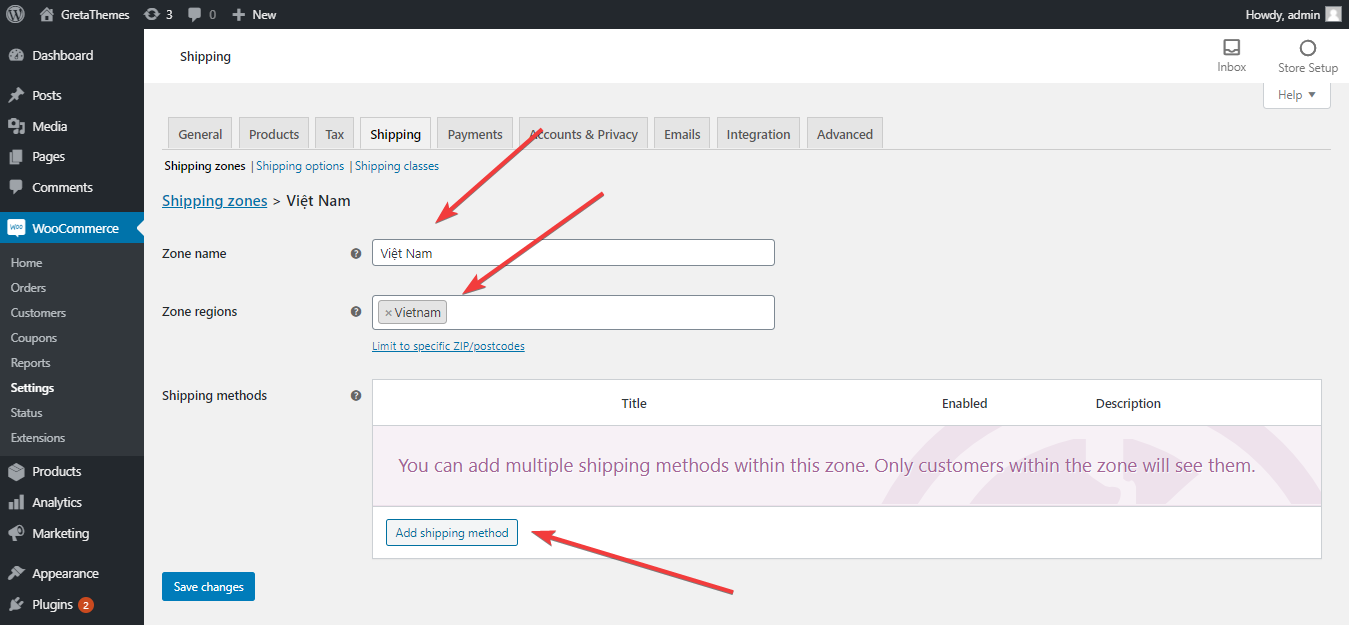Open Shipping classes sub-section

(397, 166)
